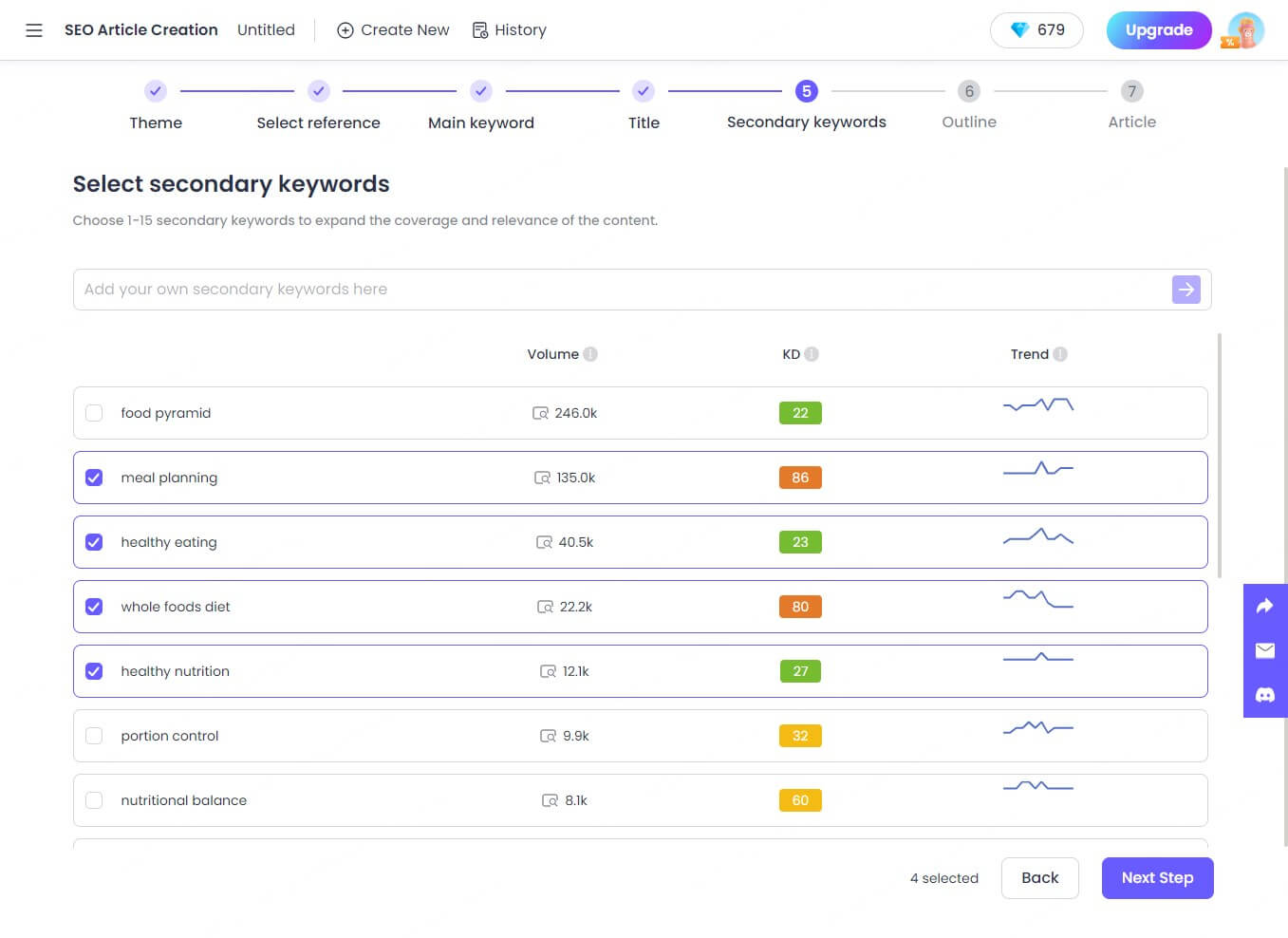Click search icon beside food pyramid volume
Screen dimensions: 1288x938
pyautogui.click(x=540, y=413)
